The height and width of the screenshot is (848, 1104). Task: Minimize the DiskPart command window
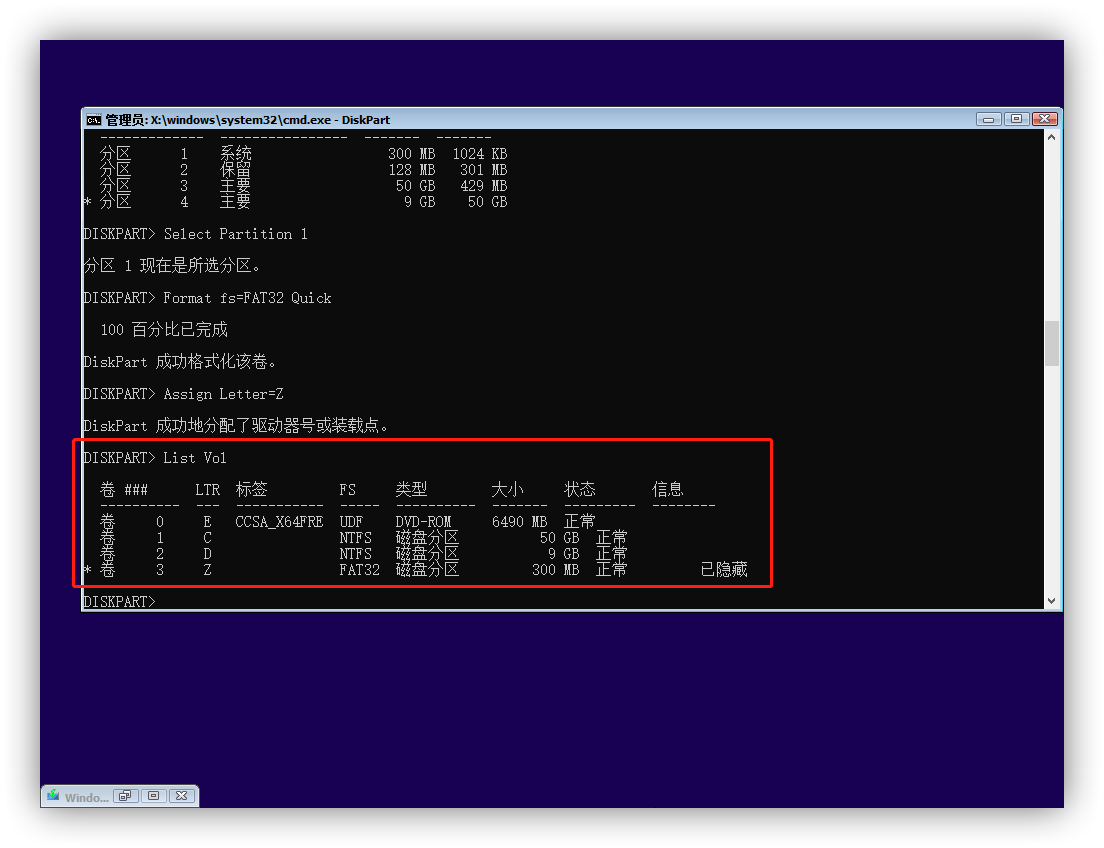pyautogui.click(x=989, y=118)
